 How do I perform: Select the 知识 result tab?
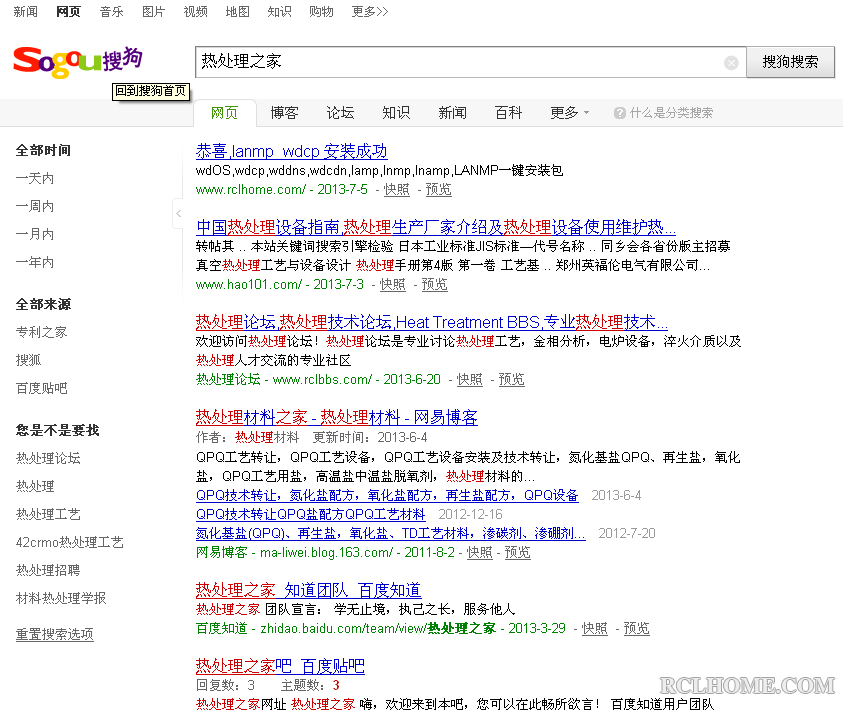click(x=396, y=113)
